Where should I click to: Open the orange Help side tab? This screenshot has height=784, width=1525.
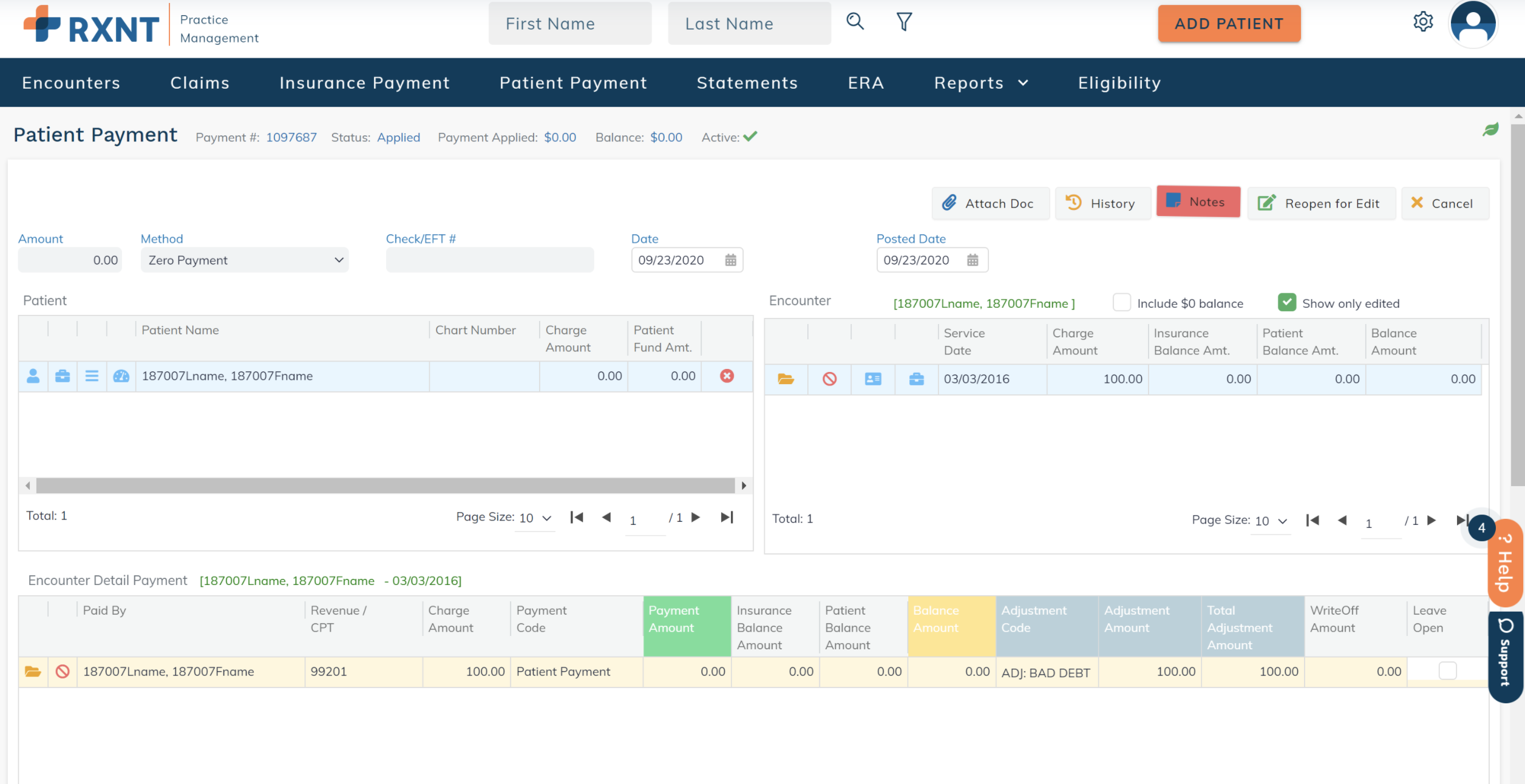click(x=1505, y=563)
